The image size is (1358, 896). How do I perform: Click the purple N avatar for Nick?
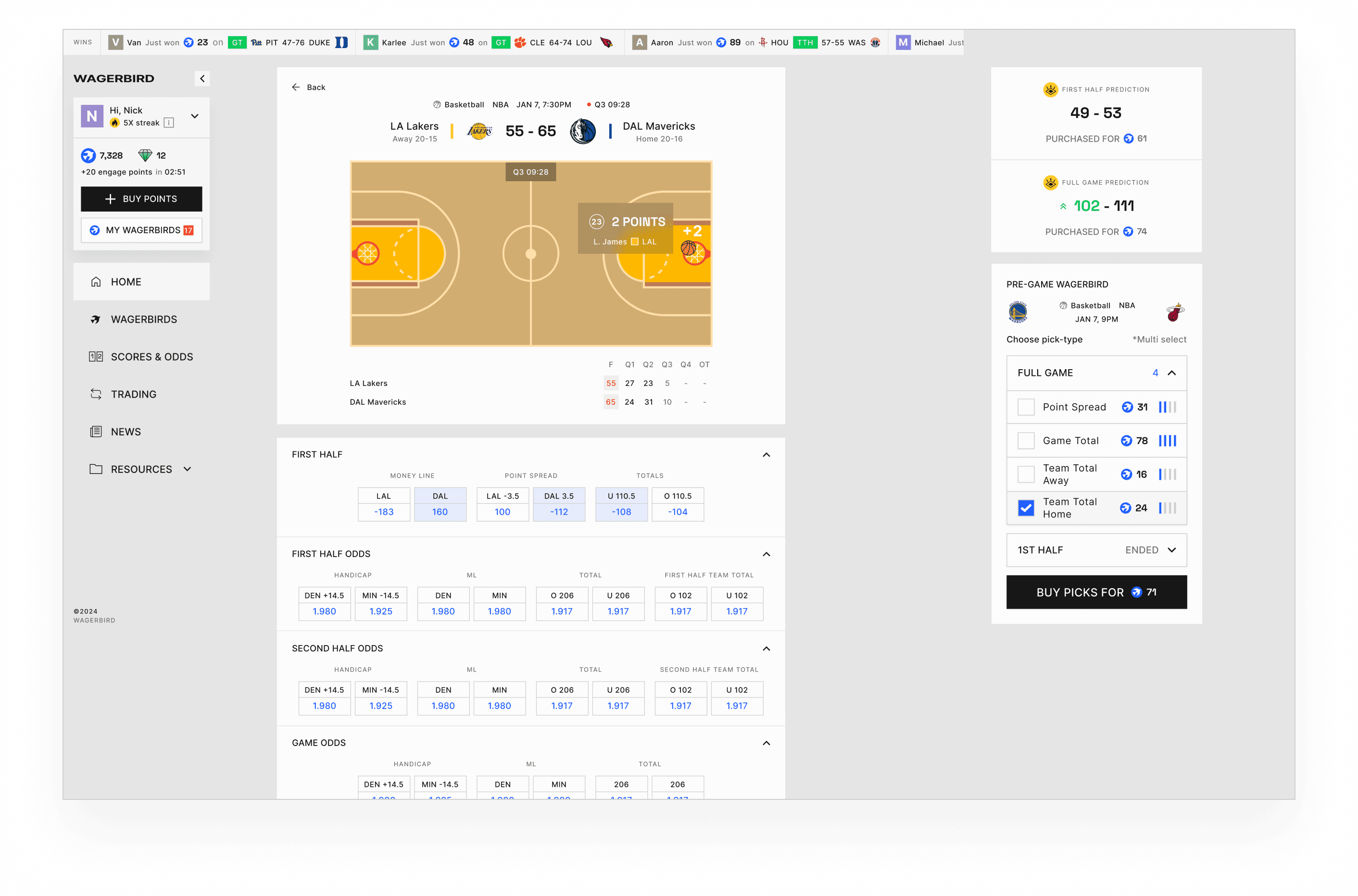pos(92,116)
